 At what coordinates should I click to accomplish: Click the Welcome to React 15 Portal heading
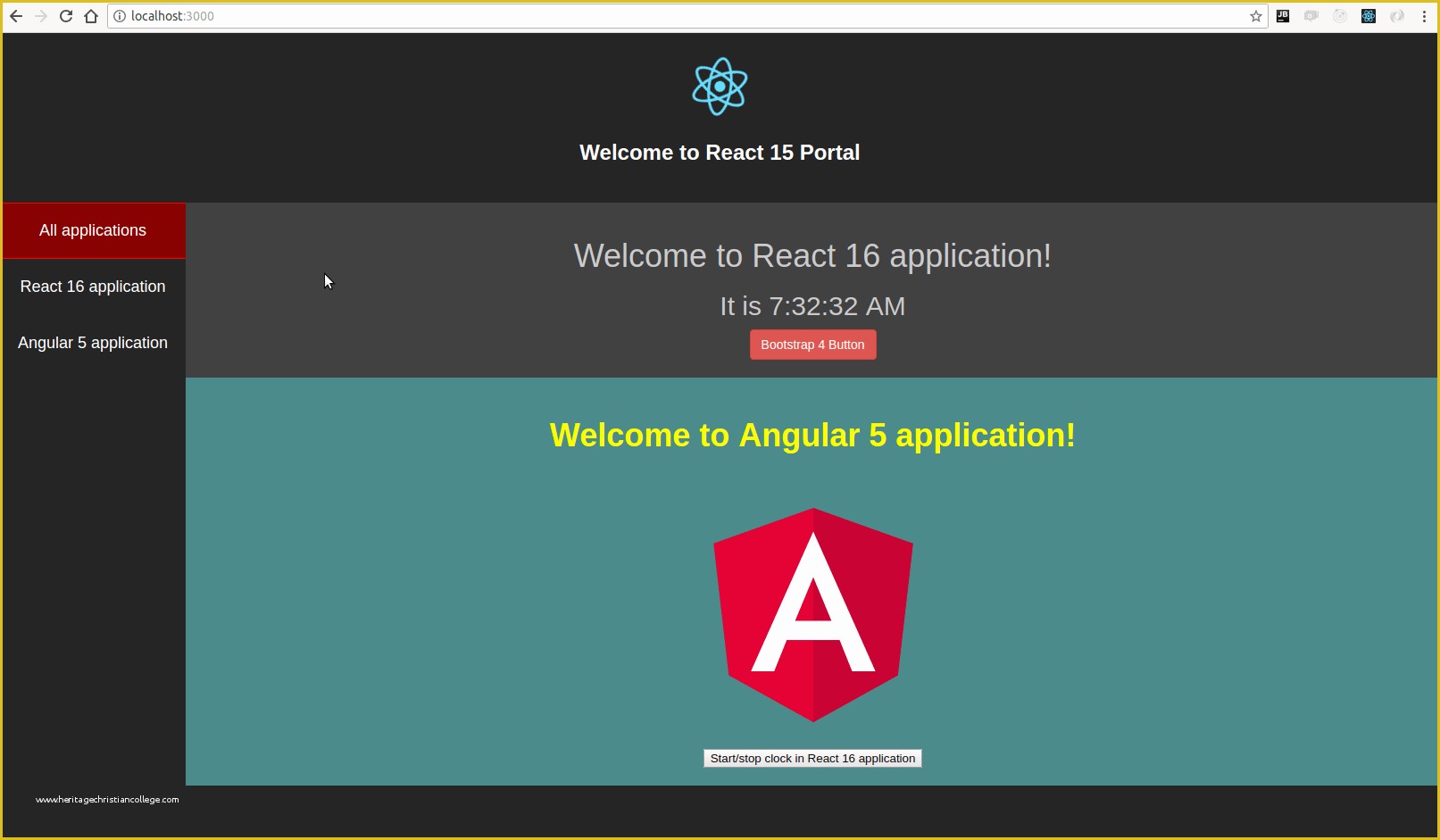coord(720,153)
